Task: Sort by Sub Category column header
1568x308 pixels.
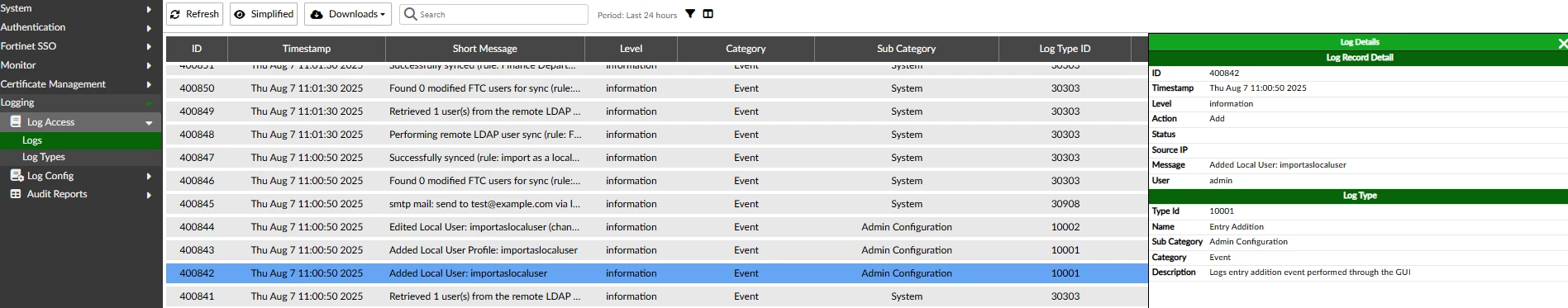Action: click(907, 49)
